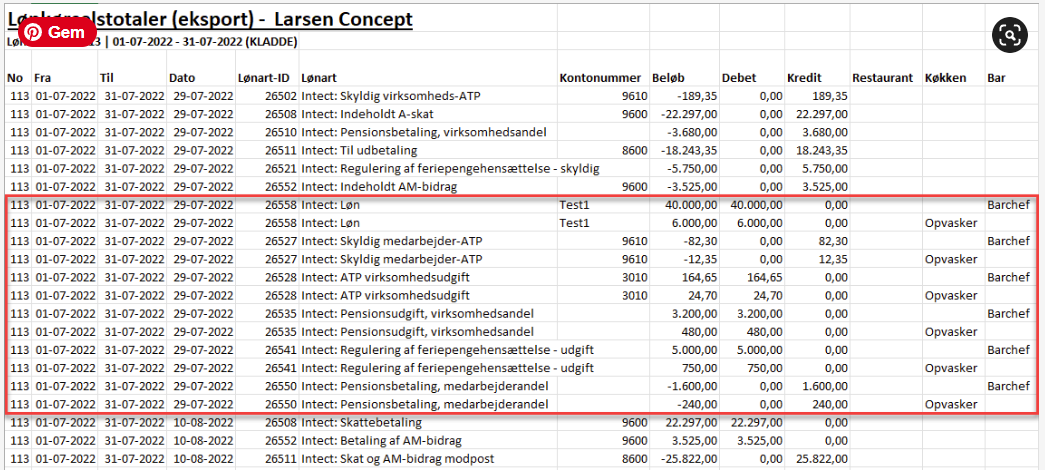Viewport: 1045px width, 470px height.
Task: Select the Kredit cell 5.750,00
Action: point(826,169)
